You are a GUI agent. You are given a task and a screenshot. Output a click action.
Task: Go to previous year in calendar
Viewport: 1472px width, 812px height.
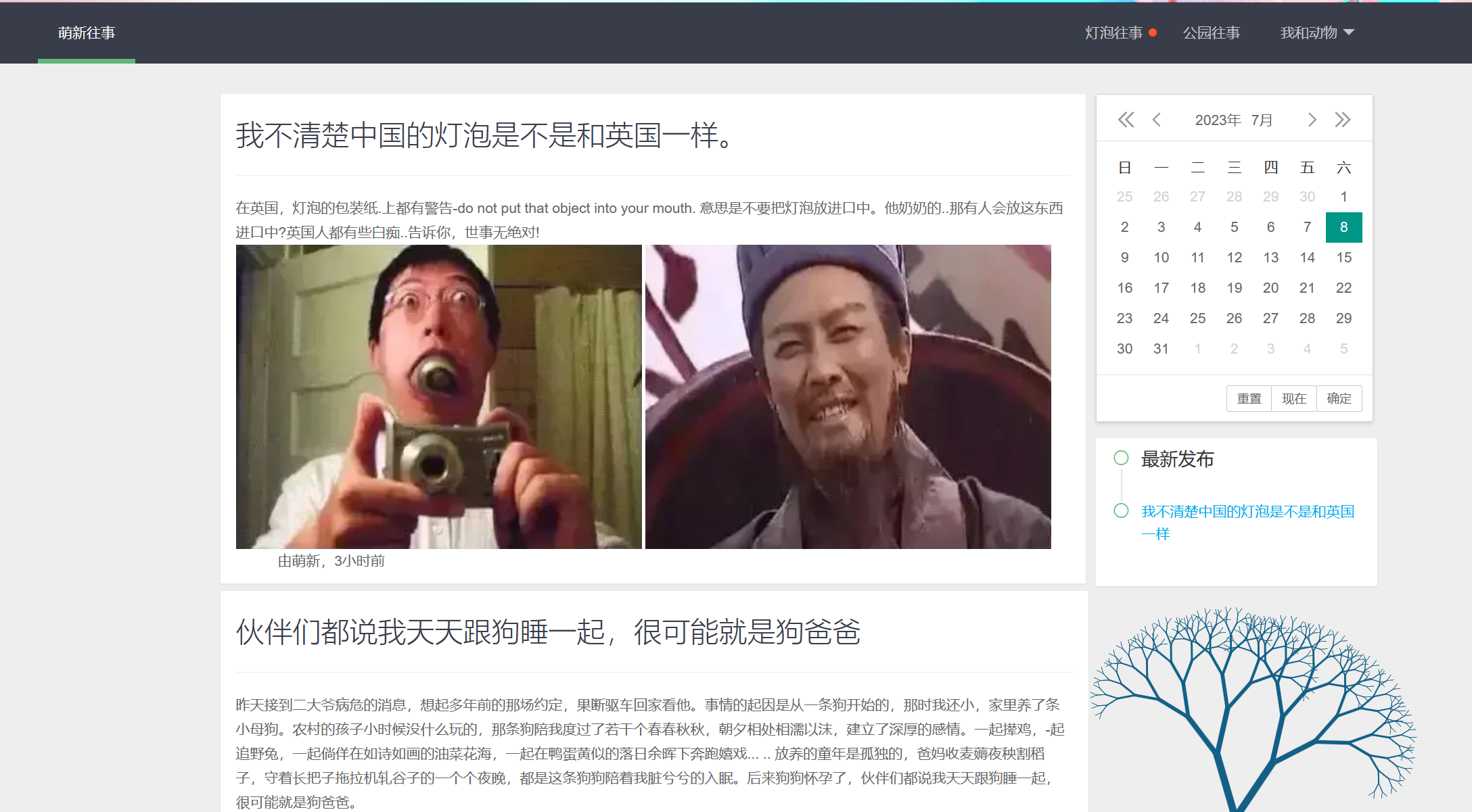click(x=1126, y=120)
